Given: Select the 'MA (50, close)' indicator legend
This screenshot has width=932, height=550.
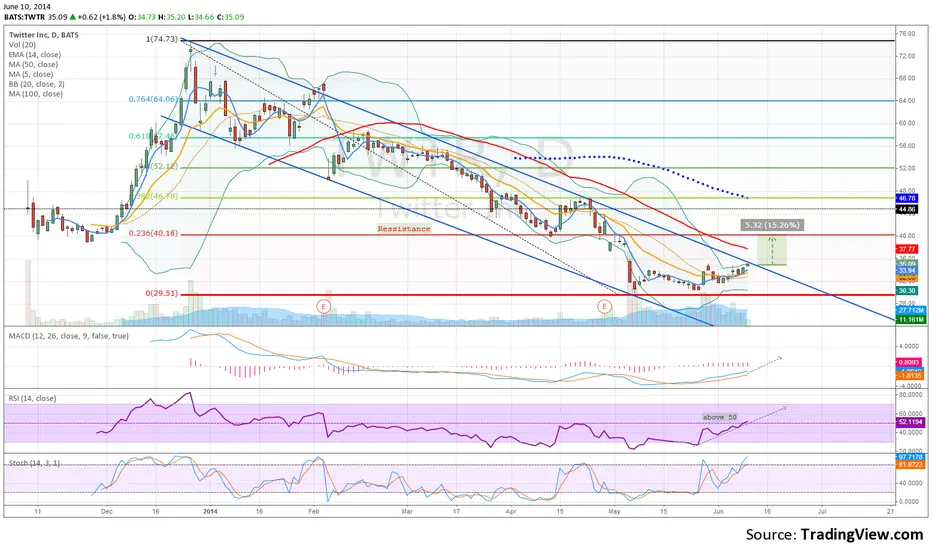Looking at the screenshot, I should pos(33,64).
